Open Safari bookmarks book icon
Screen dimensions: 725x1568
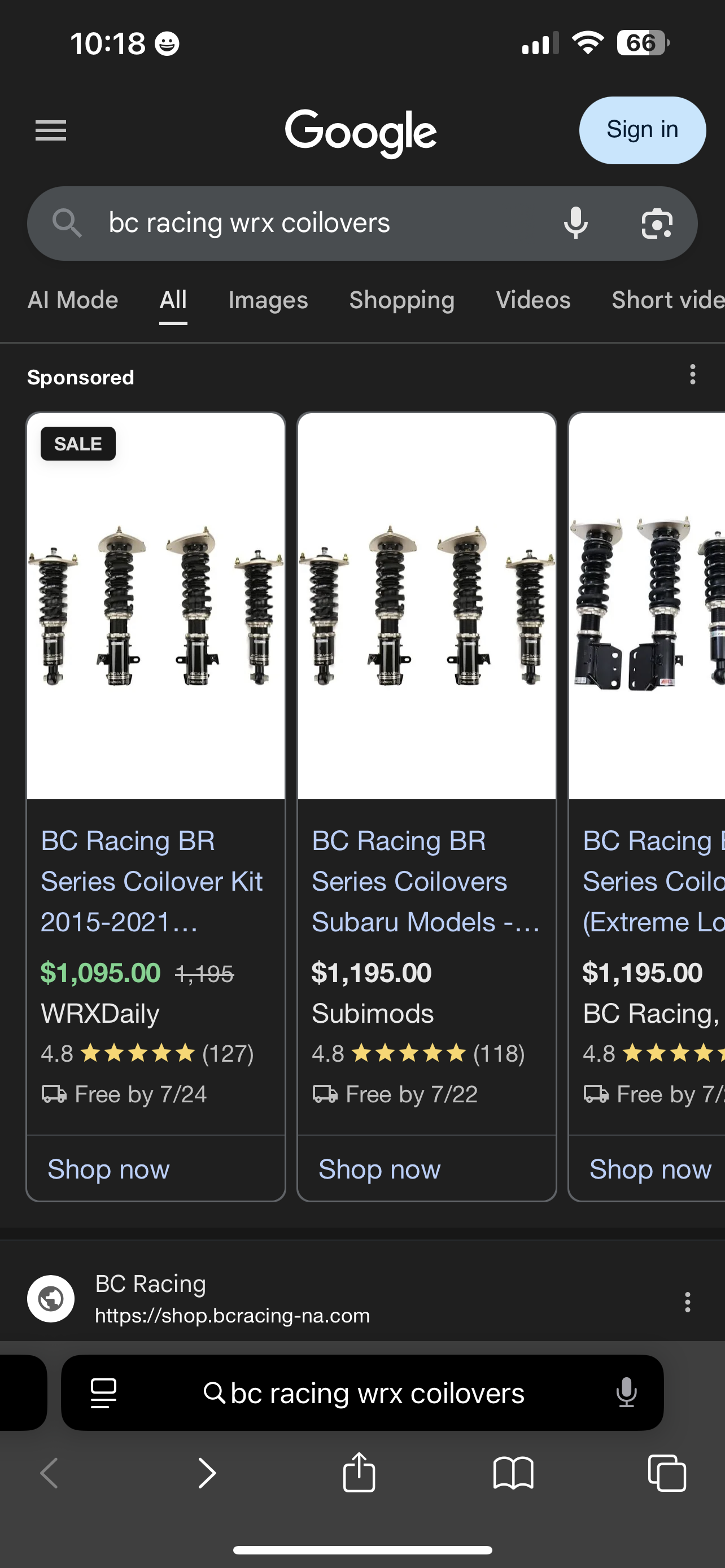click(x=513, y=1473)
